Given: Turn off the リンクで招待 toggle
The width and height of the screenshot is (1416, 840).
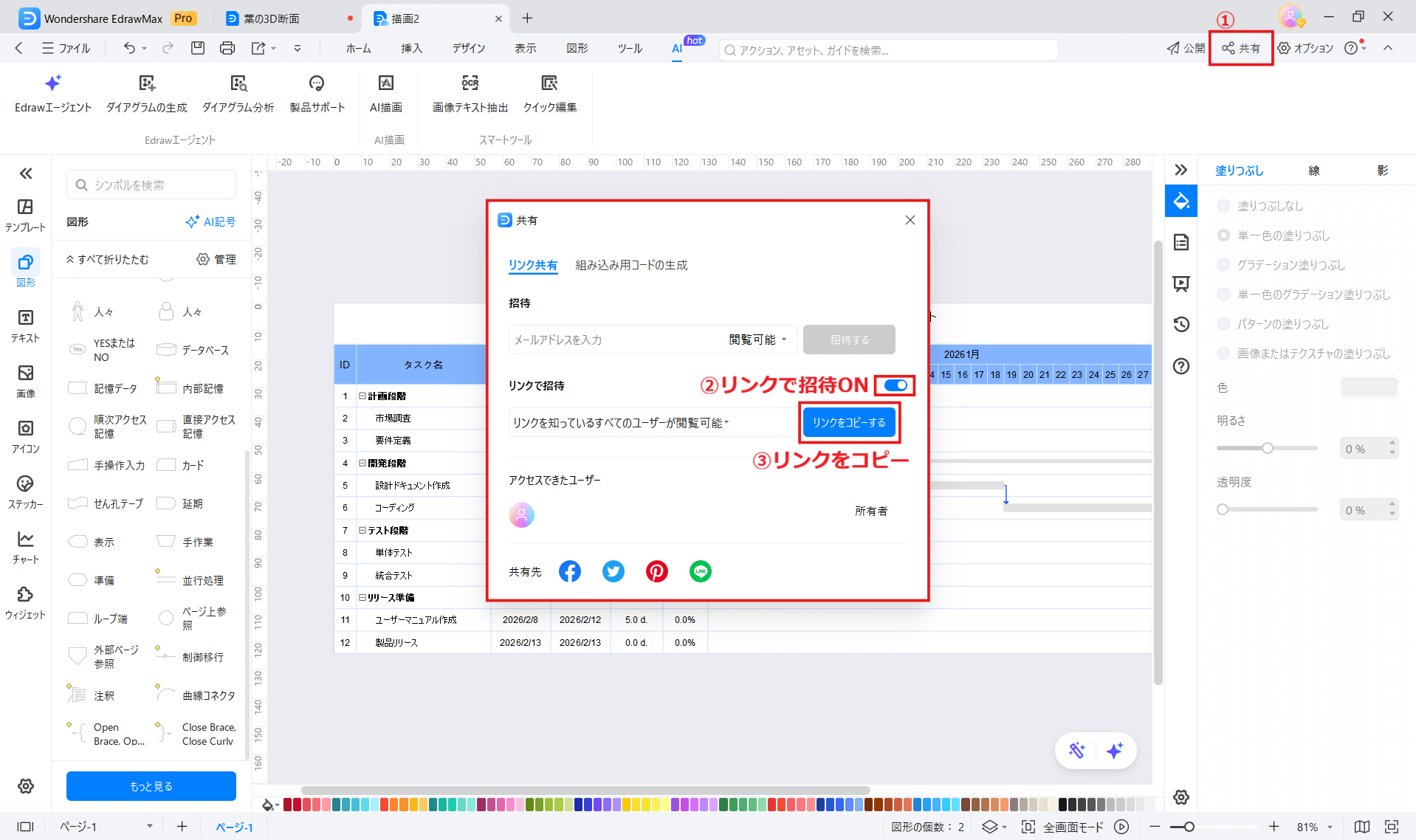Looking at the screenshot, I should pyautogui.click(x=896, y=385).
